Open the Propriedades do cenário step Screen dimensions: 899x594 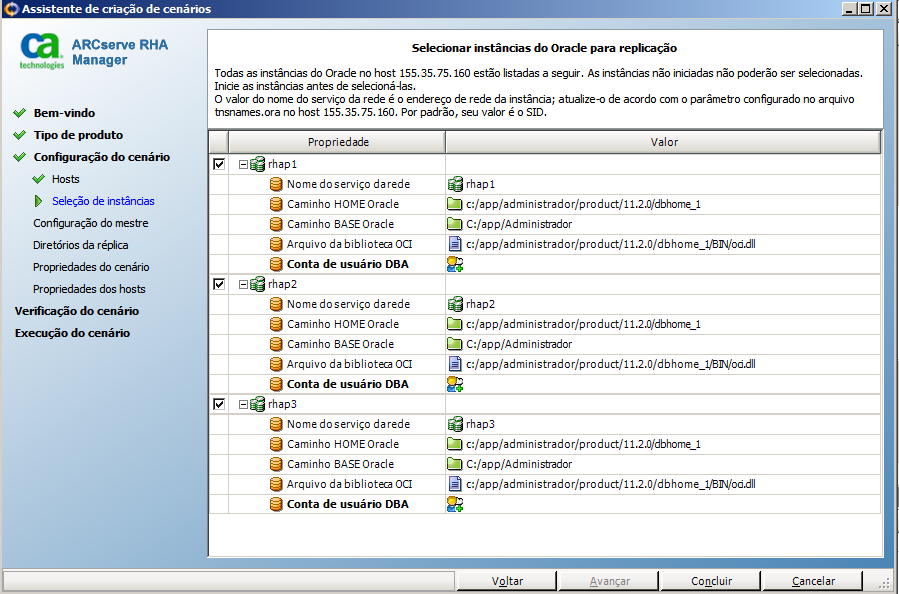pos(91,267)
